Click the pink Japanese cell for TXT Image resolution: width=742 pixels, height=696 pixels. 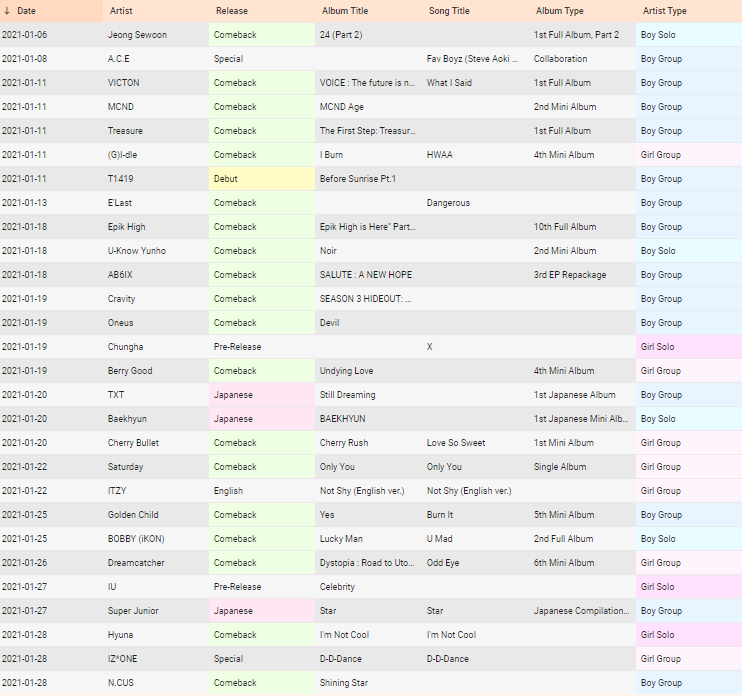(x=262, y=395)
